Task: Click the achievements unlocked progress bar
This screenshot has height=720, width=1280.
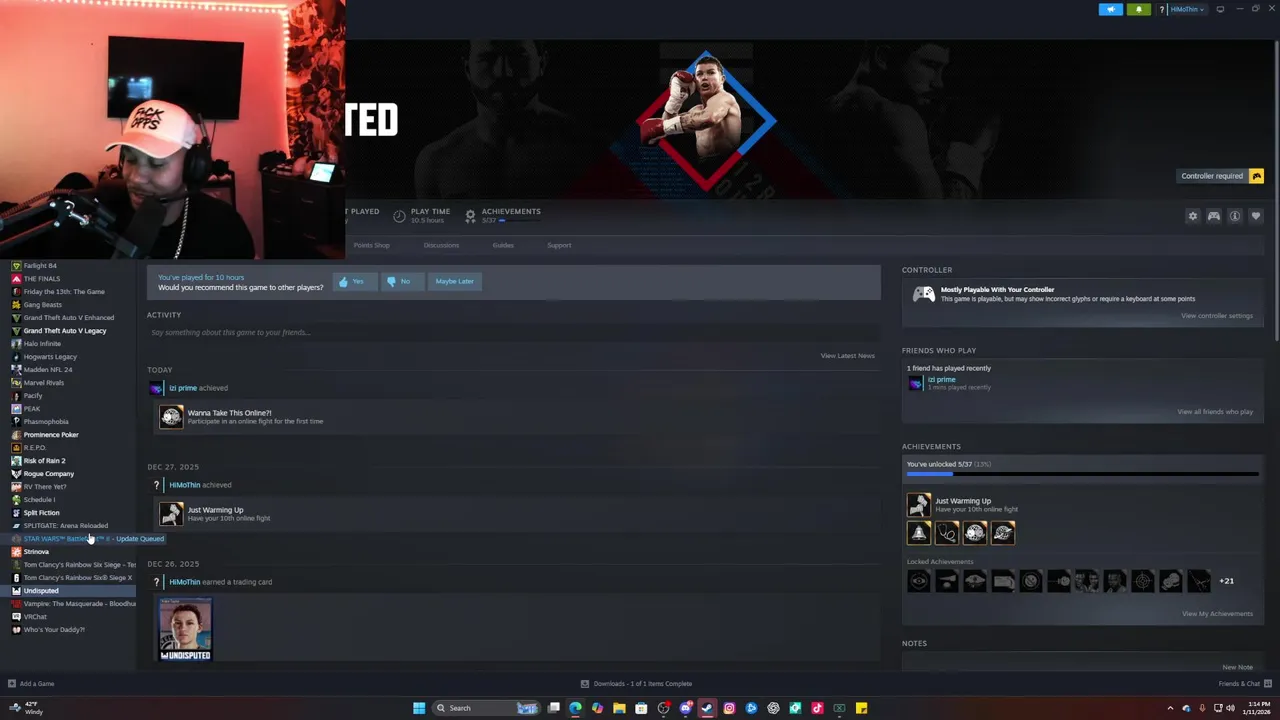Action: click(1083, 474)
